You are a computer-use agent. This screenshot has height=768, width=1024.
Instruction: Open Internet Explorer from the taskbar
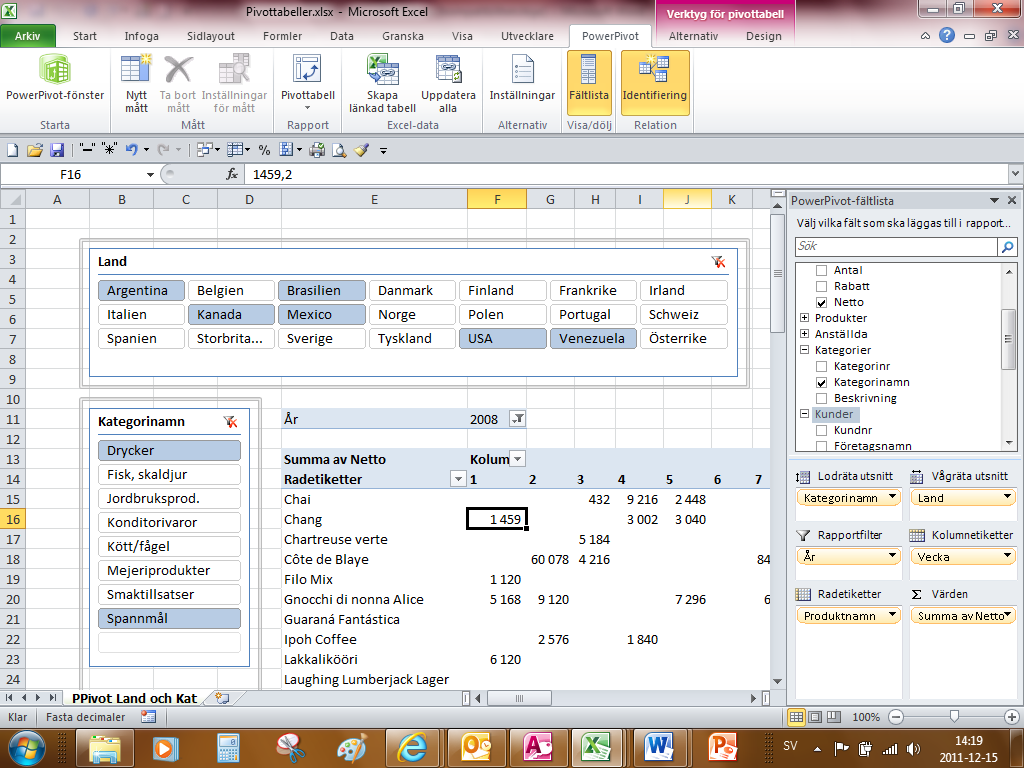413,747
